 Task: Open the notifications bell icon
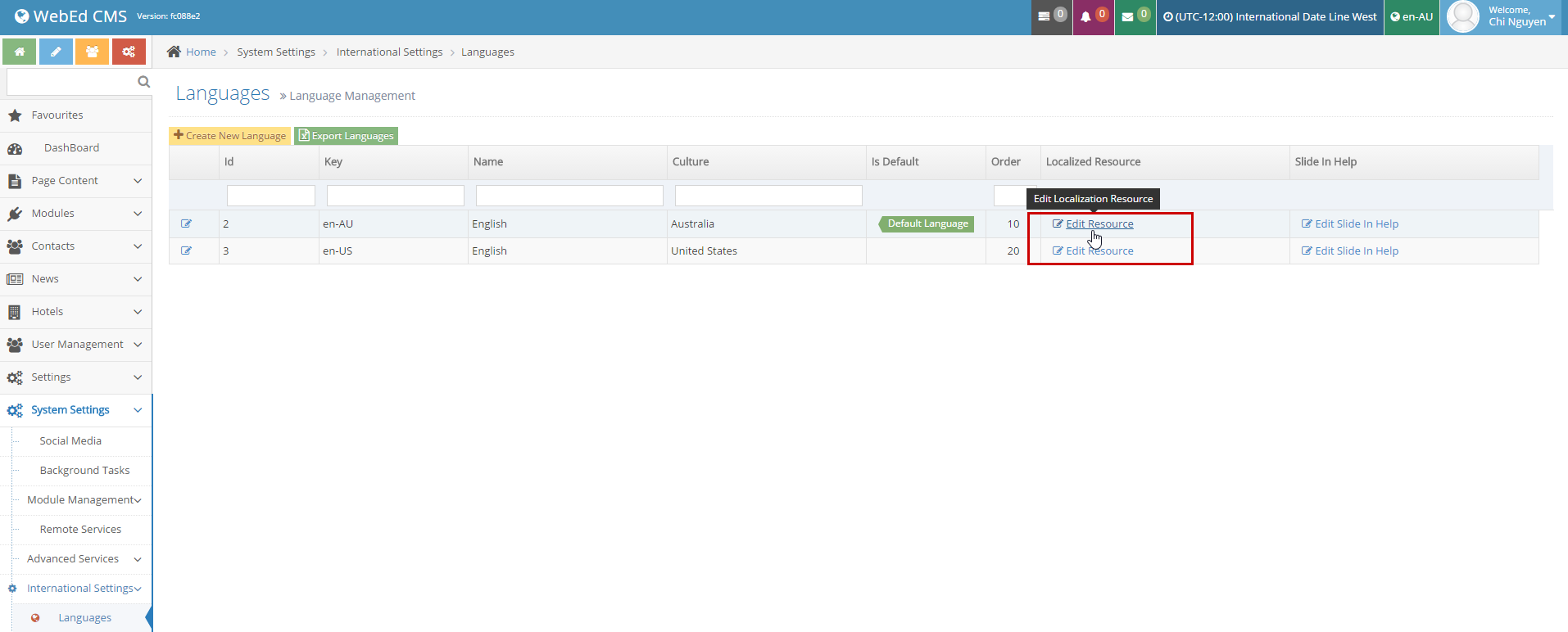(x=1093, y=17)
